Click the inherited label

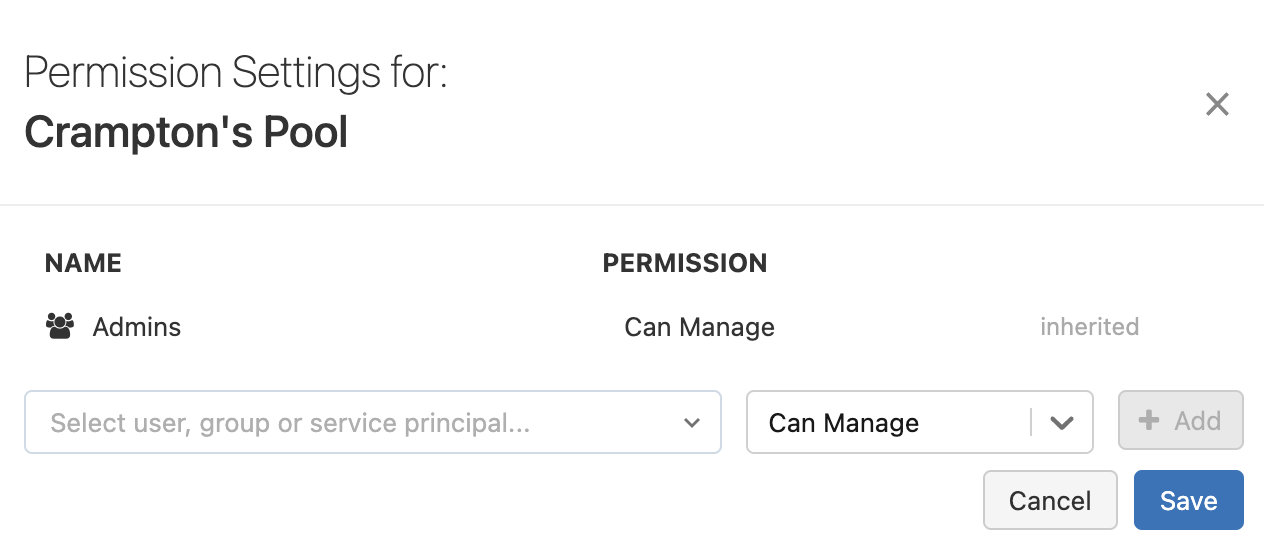pos(1089,327)
